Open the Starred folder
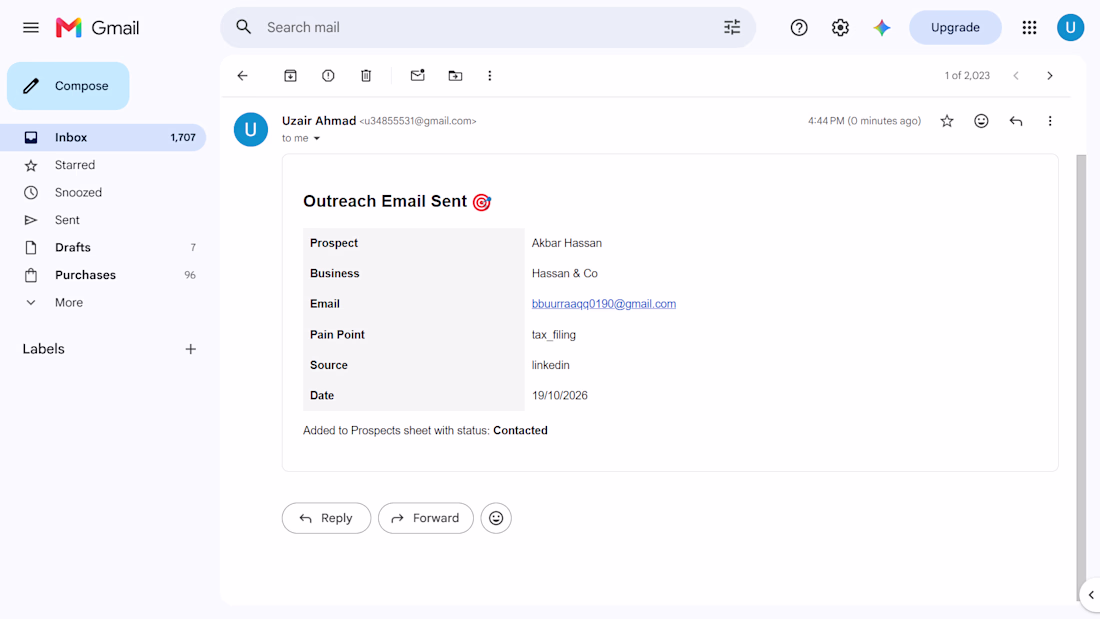Viewport: 1100px width, 619px height. coord(75,165)
